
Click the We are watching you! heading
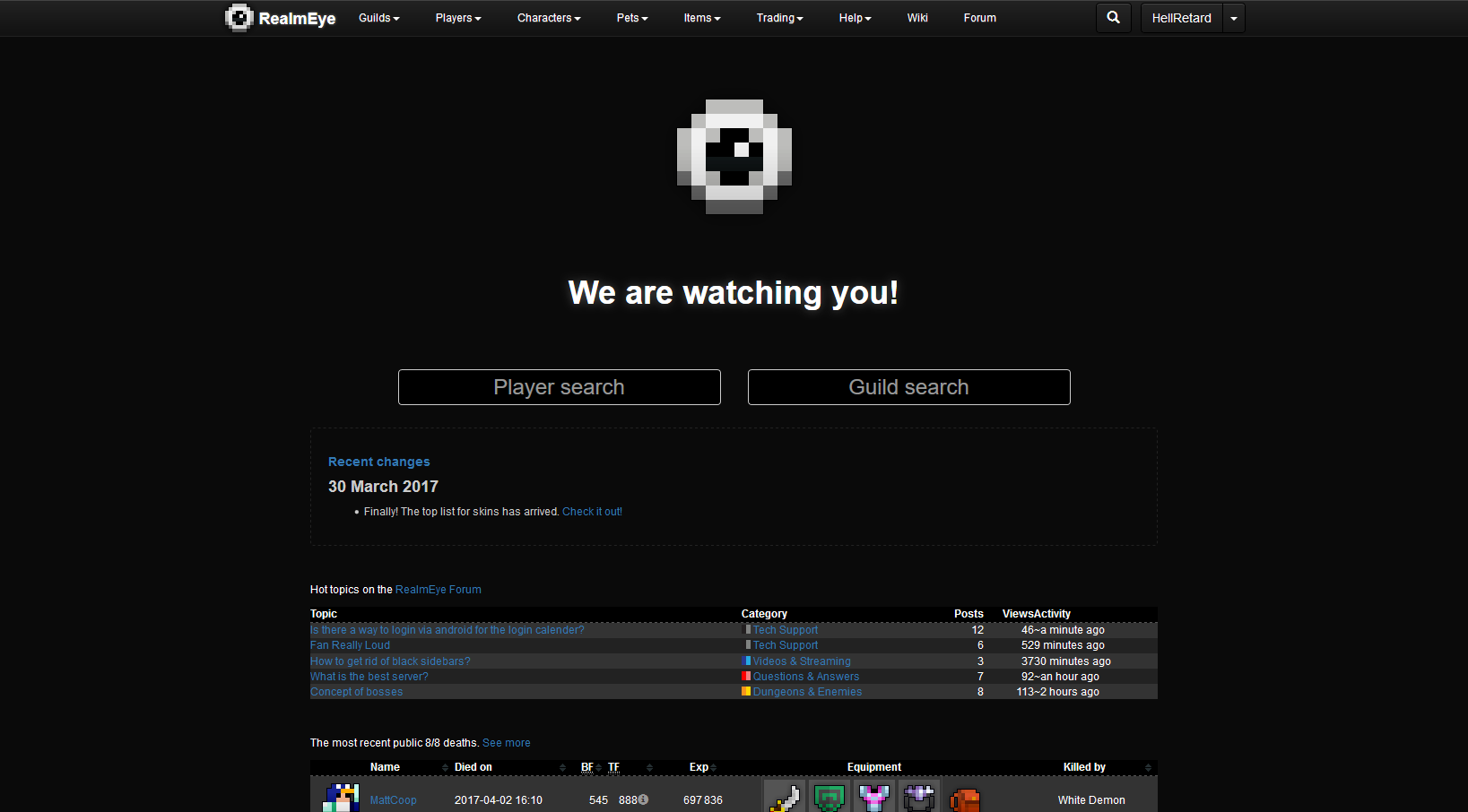[734, 293]
